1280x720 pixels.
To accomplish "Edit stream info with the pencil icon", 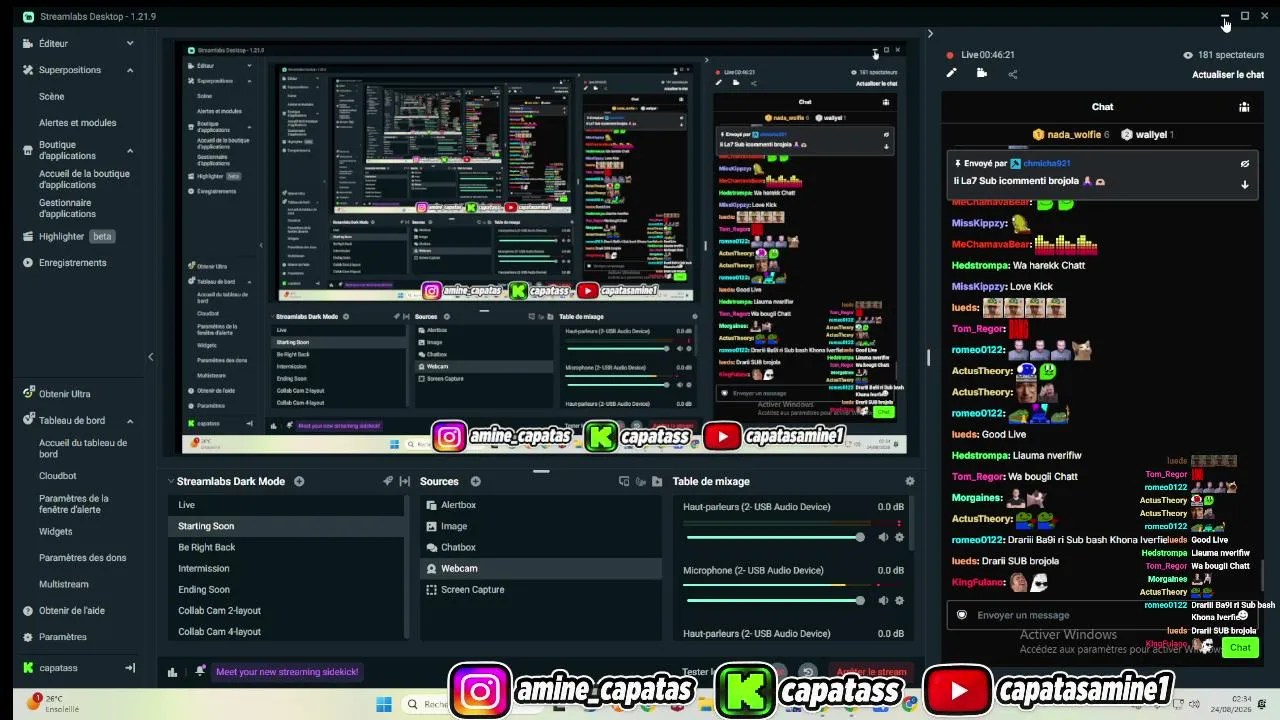I will point(952,73).
